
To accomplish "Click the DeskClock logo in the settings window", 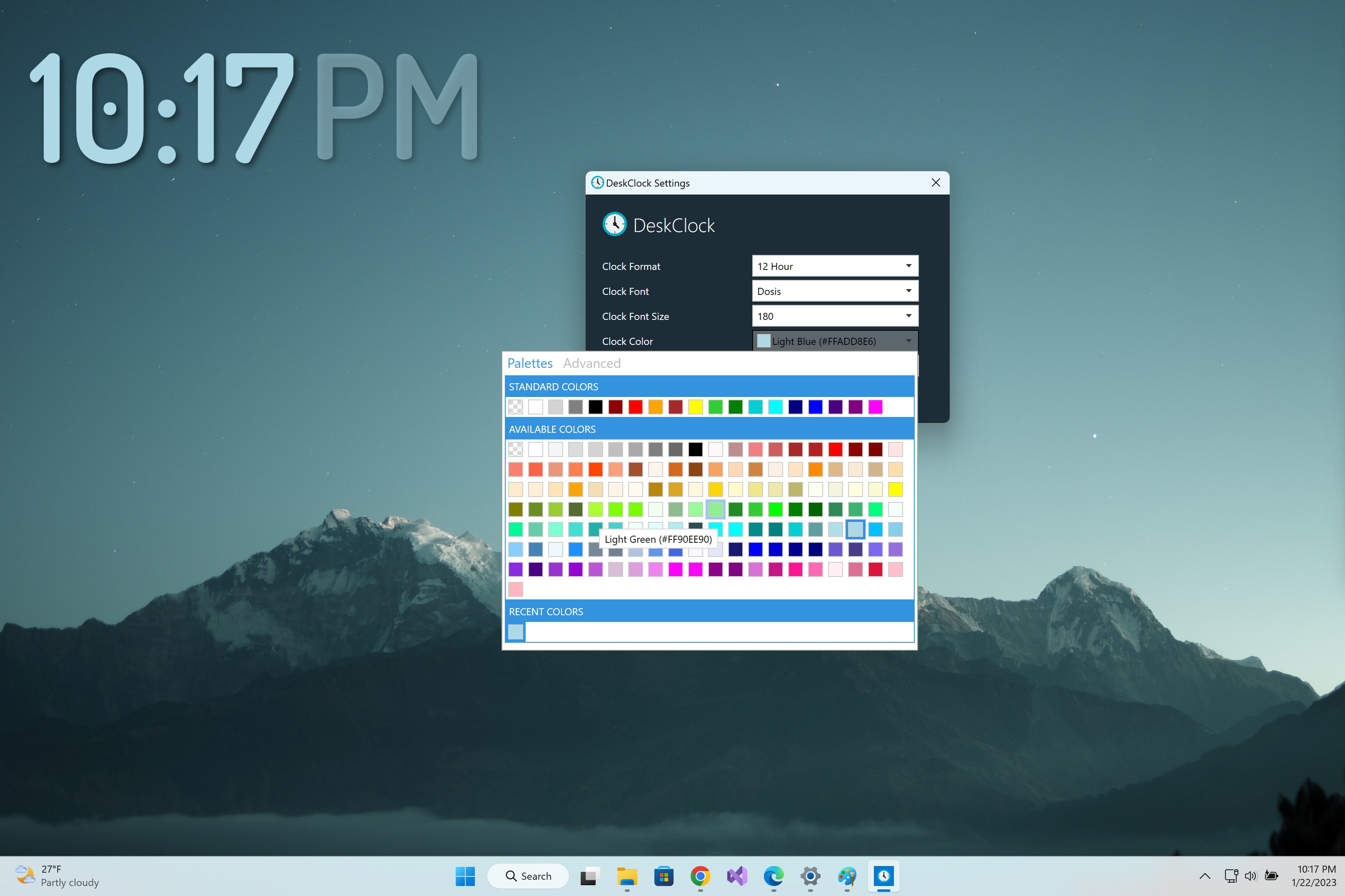I will 615,224.
